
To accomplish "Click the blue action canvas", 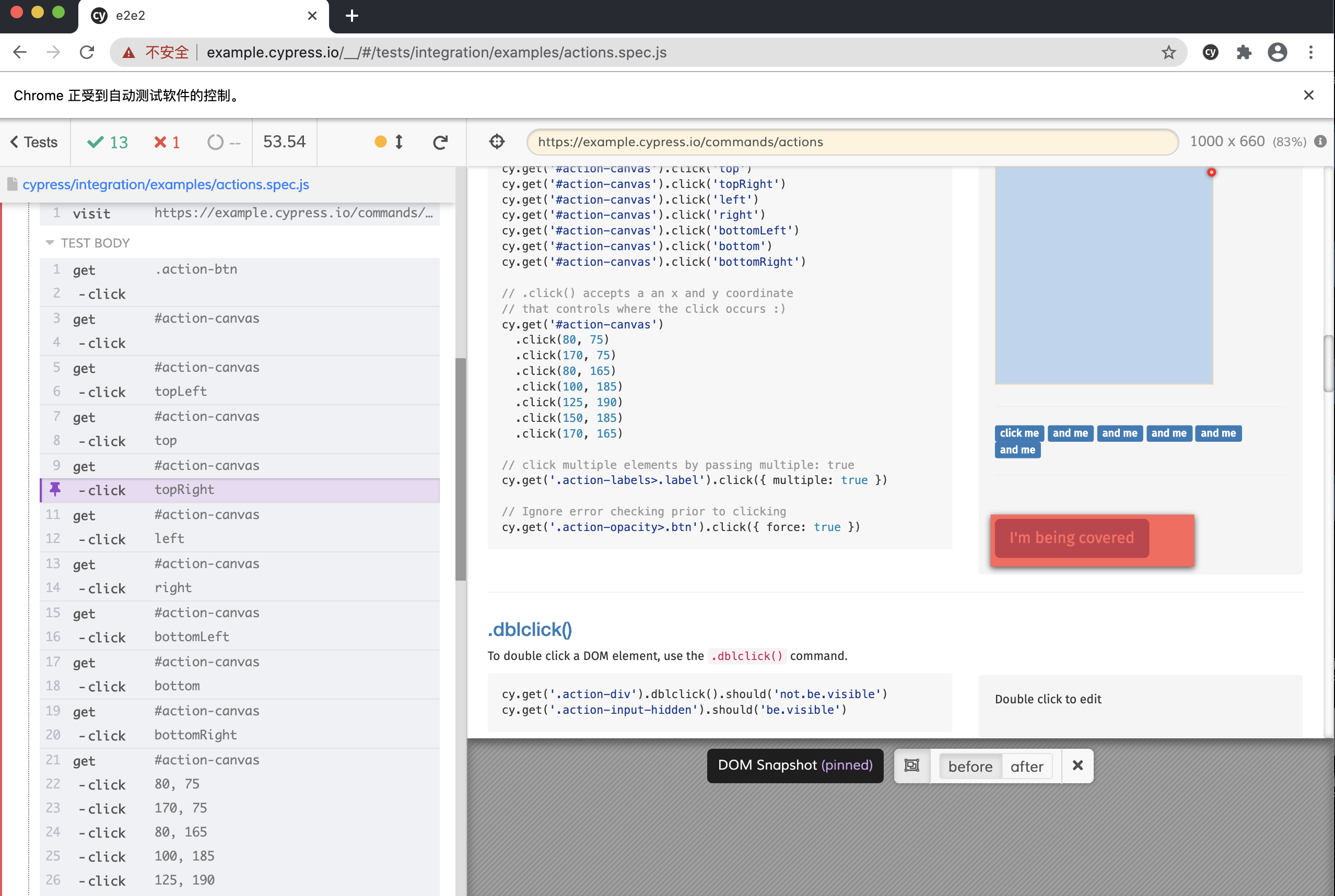I will coord(1104,275).
